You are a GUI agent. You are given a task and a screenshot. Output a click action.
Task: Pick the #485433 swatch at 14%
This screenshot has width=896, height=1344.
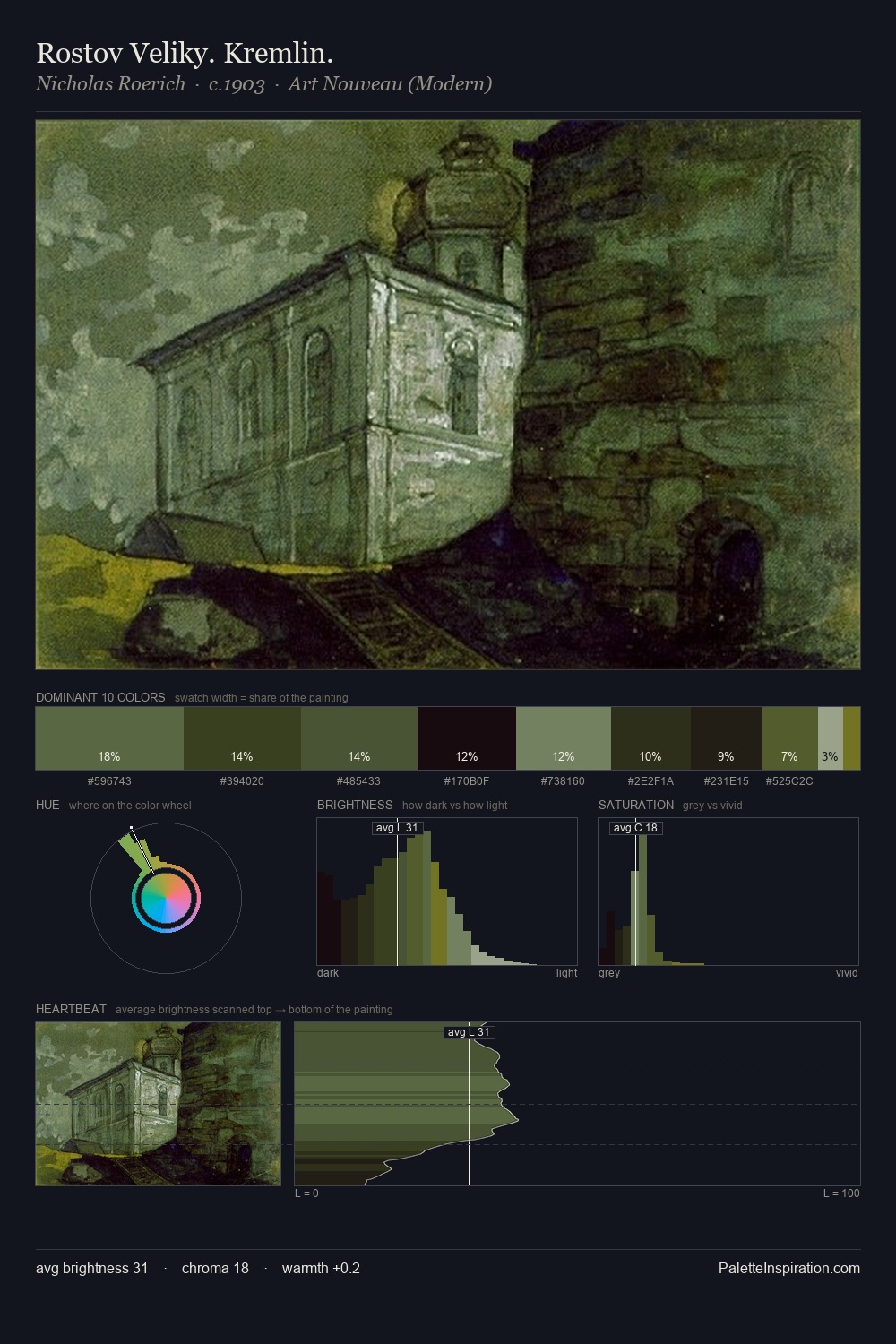point(359,738)
